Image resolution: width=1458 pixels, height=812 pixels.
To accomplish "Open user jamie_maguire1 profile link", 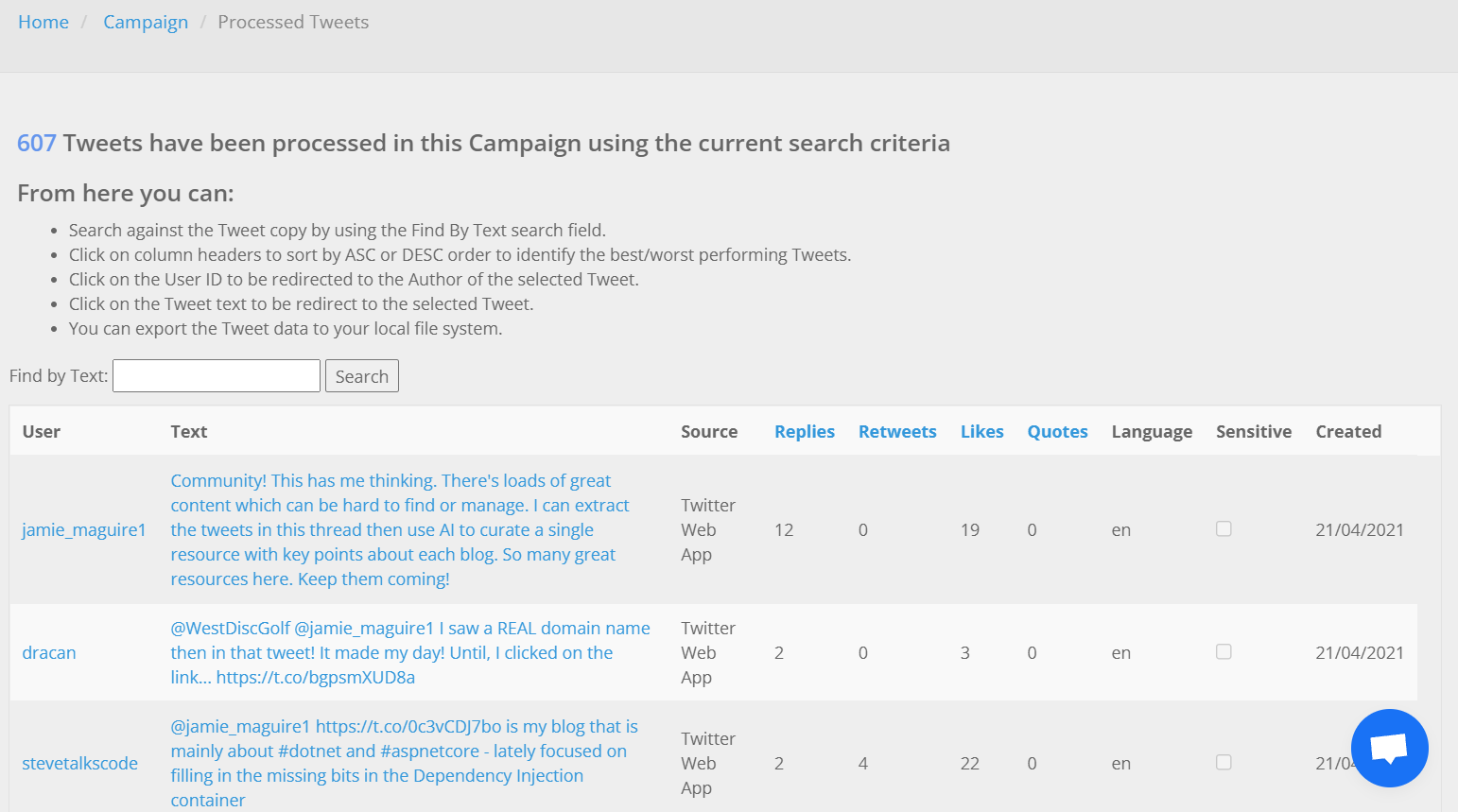I will pyautogui.click(x=84, y=530).
